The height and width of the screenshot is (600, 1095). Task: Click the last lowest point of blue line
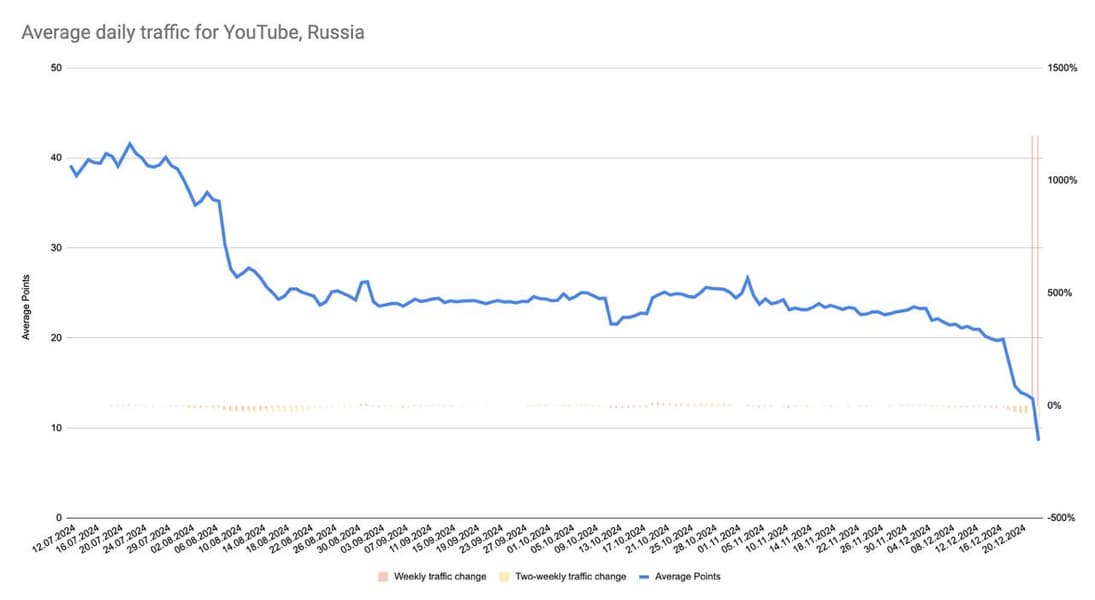tap(1039, 439)
